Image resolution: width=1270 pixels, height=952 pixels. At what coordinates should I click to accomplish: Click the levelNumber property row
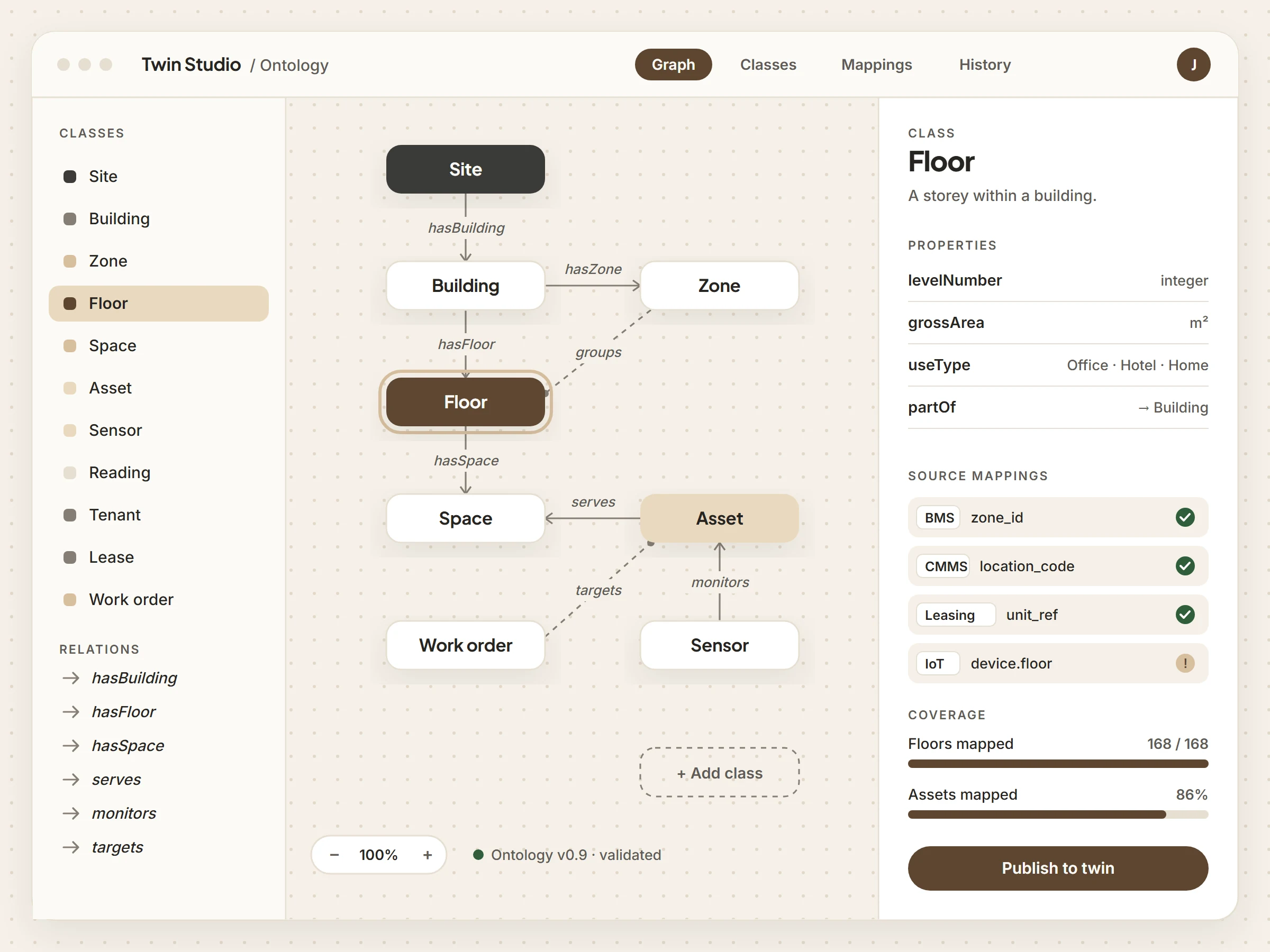(1058, 281)
